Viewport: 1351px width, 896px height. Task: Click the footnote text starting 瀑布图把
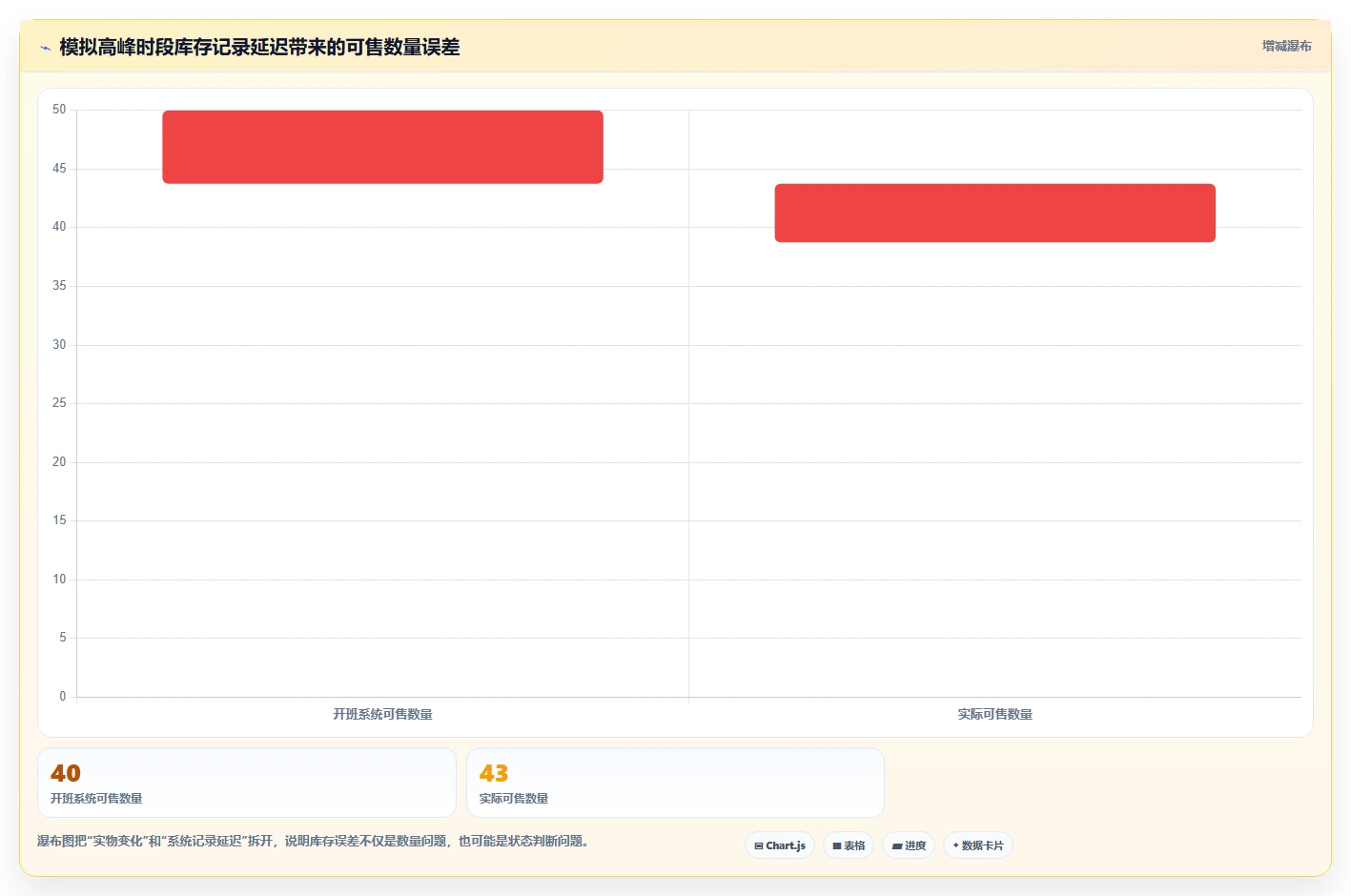click(x=314, y=841)
